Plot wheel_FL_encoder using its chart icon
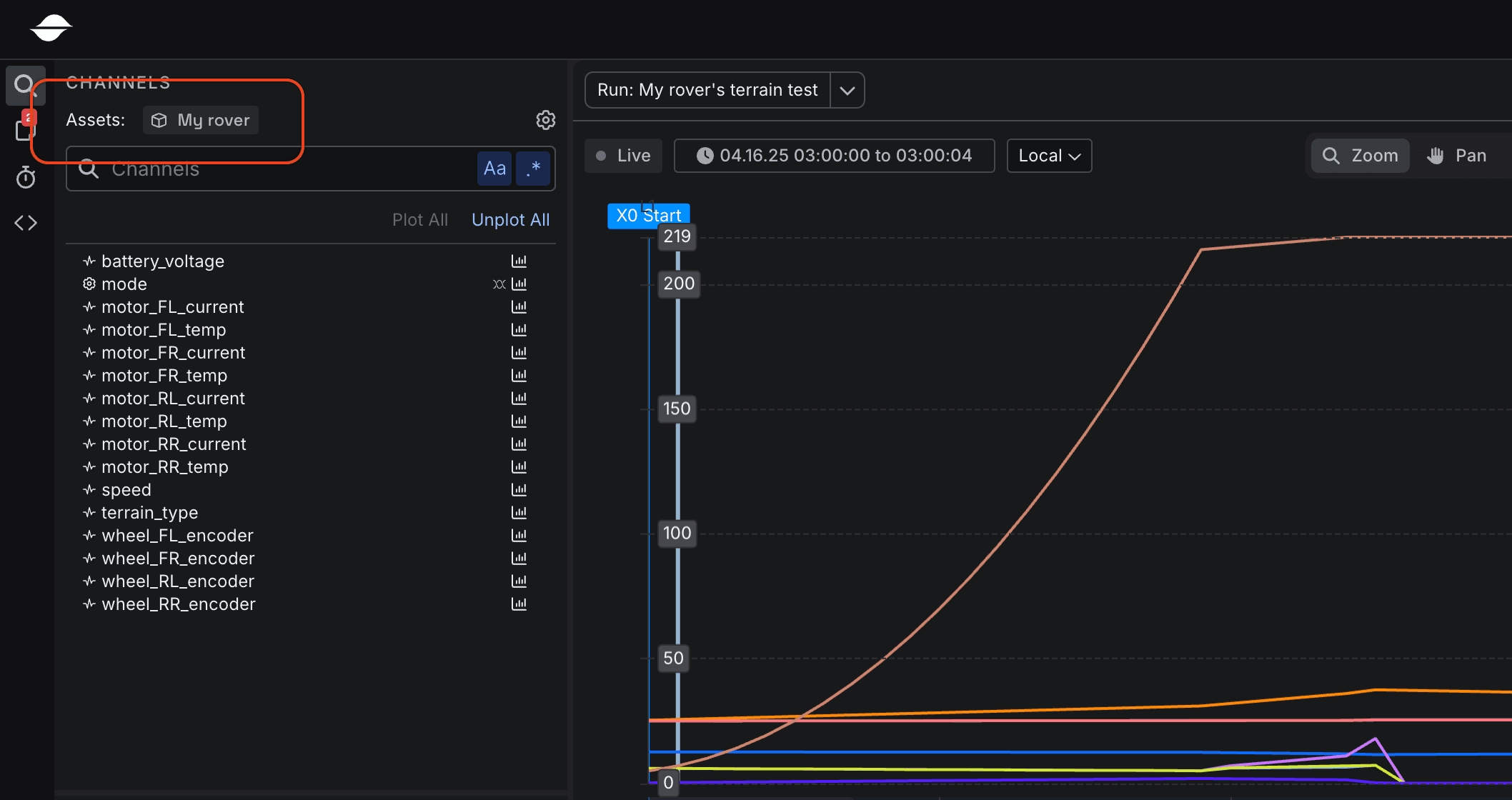This screenshot has width=1512, height=800. tap(519, 536)
